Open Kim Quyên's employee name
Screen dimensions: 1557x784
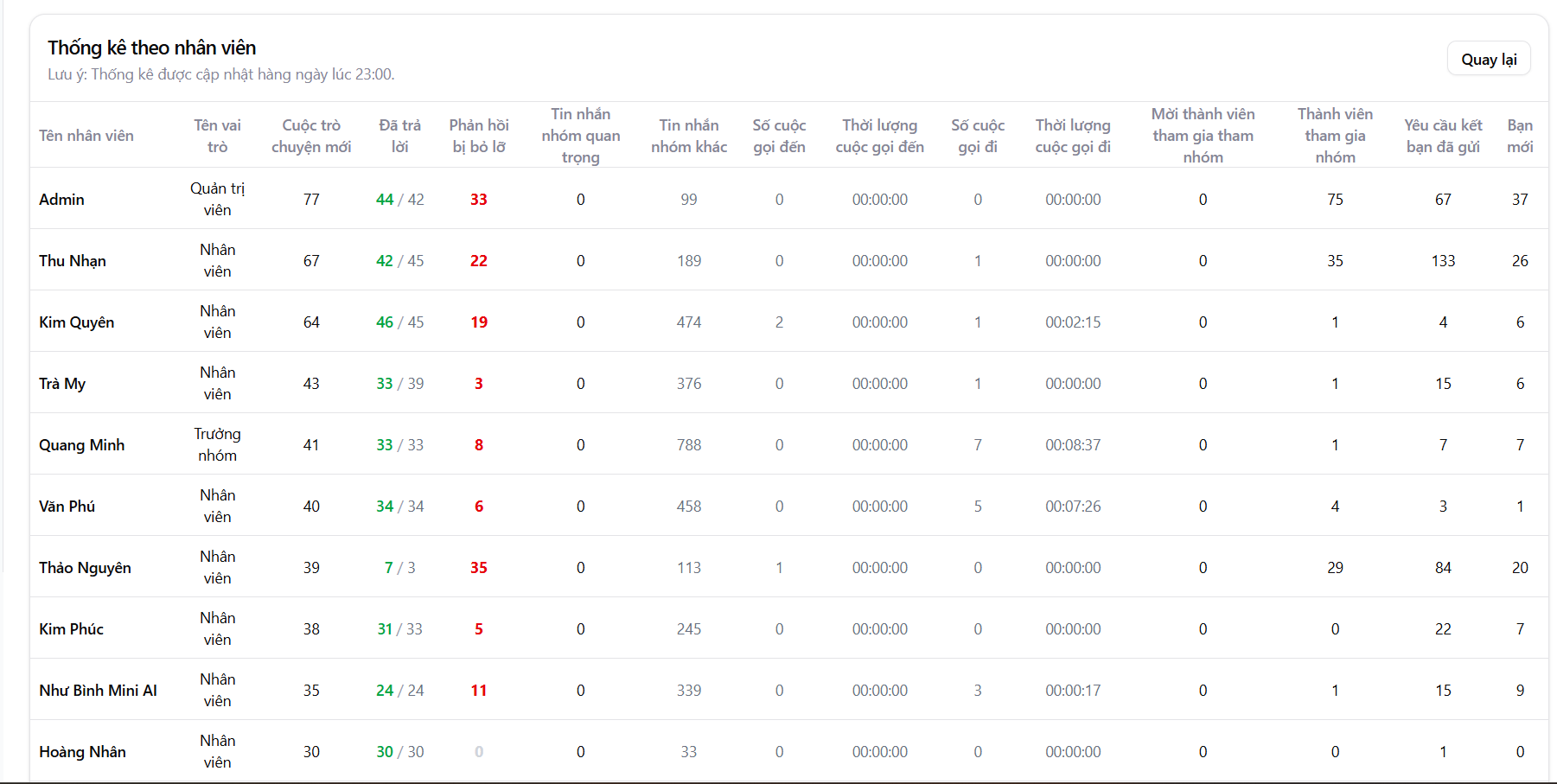tap(77, 322)
